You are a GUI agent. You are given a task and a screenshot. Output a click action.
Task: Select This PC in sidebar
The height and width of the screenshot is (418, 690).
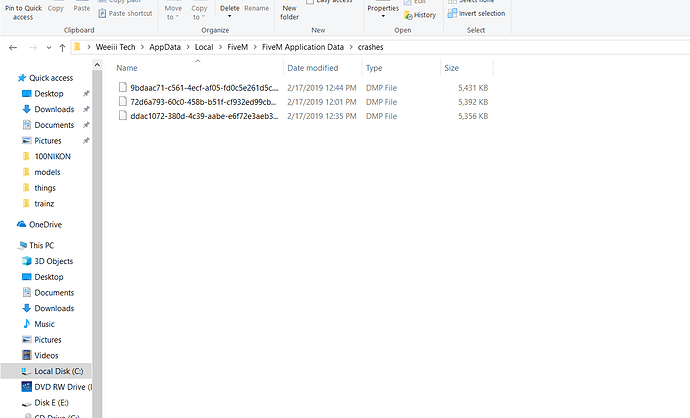click(41, 246)
